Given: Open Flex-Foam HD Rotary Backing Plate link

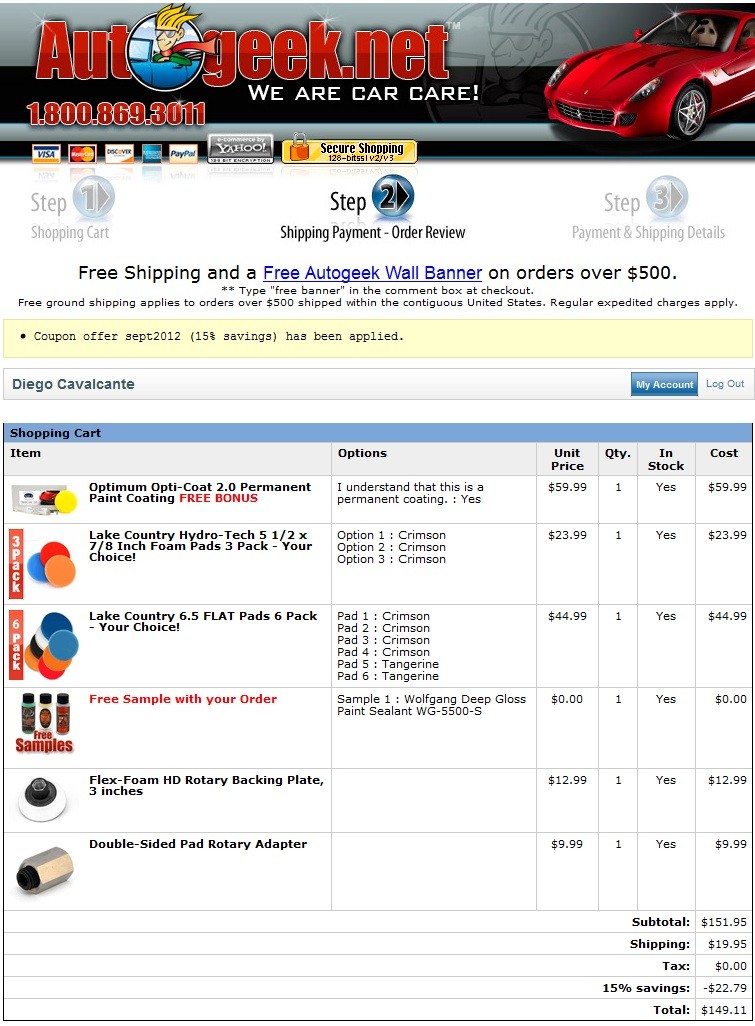Looking at the screenshot, I should pos(206,785).
